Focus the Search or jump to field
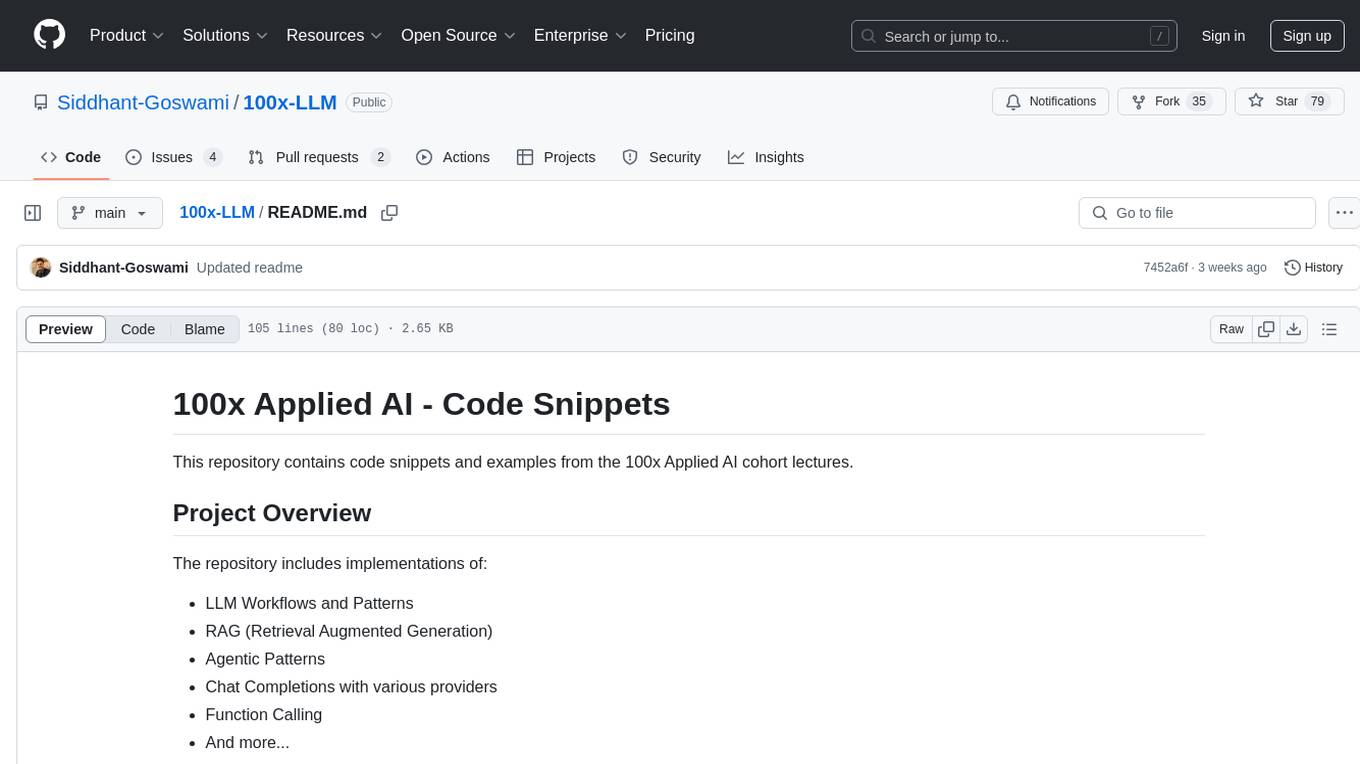This screenshot has width=1360, height=764. coord(1014,36)
